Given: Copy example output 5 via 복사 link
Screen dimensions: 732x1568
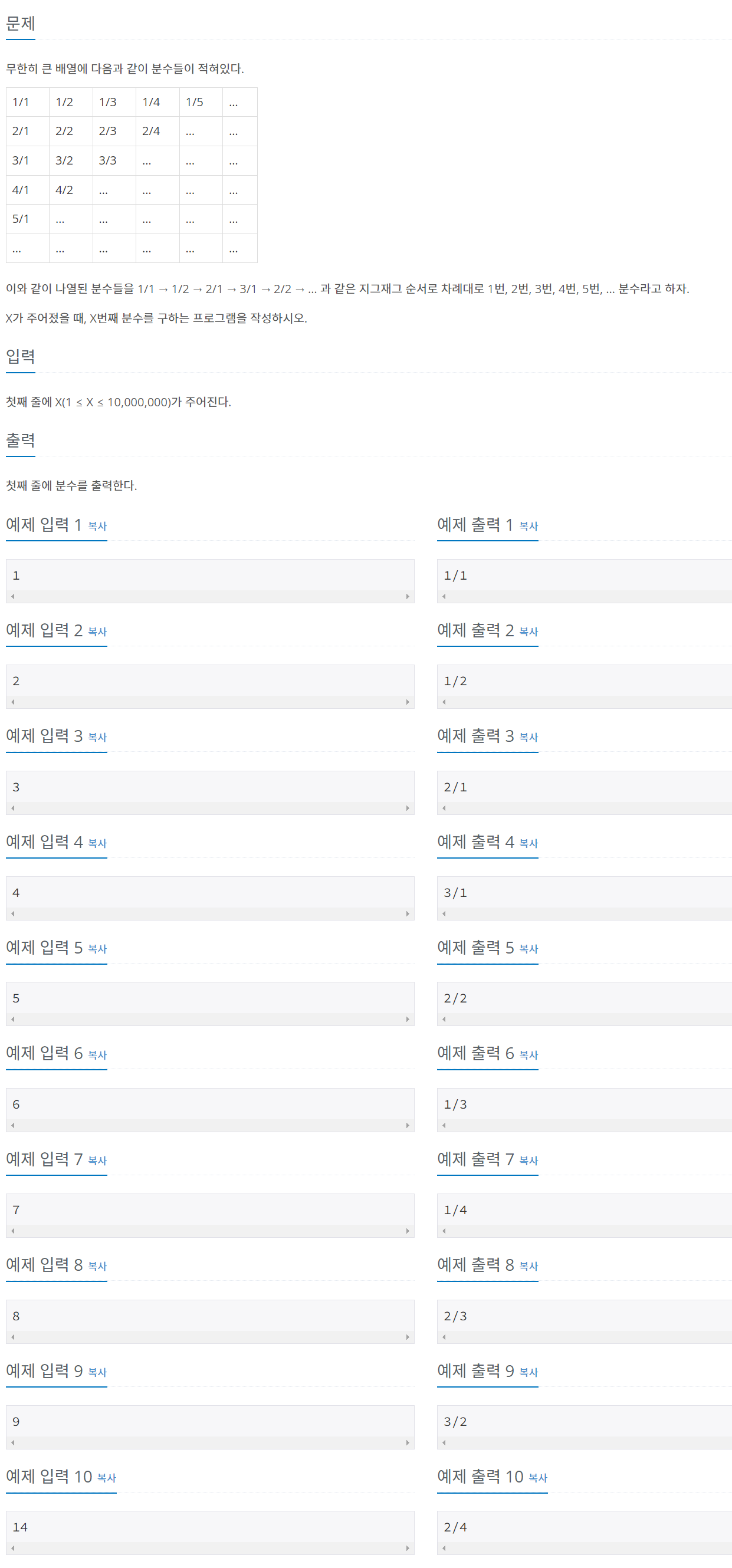Looking at the screenshot, I should coord(529,949).
